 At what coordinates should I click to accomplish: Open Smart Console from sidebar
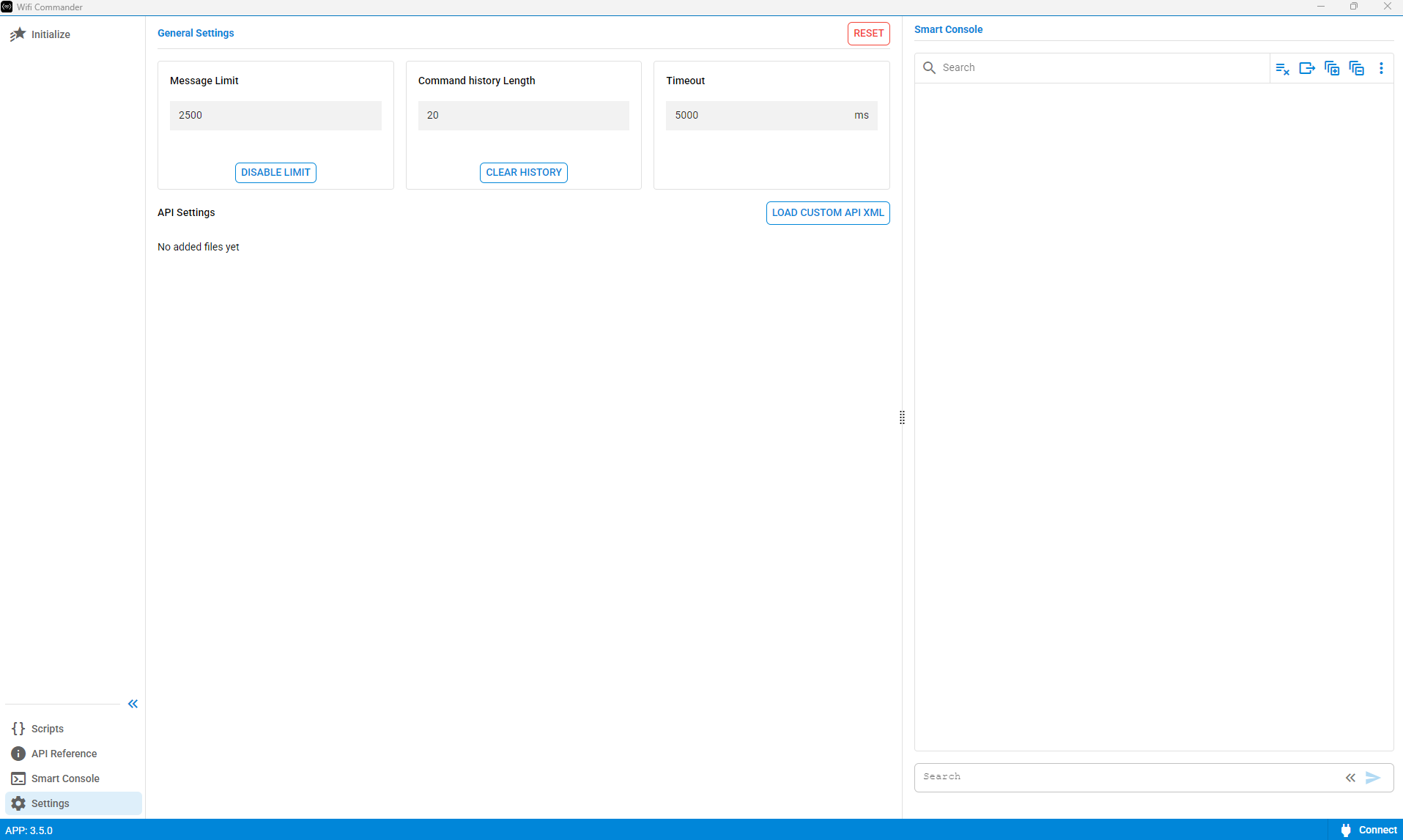tap(73, 778)
